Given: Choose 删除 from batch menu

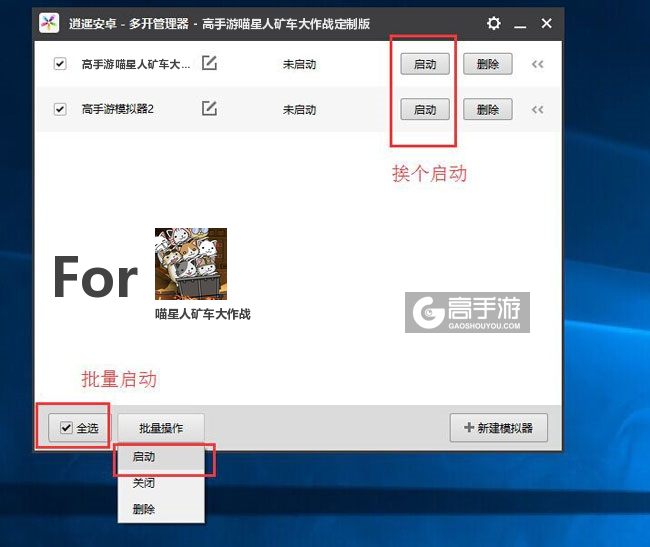Looking at the screenshot, I should tap(161, 509).
